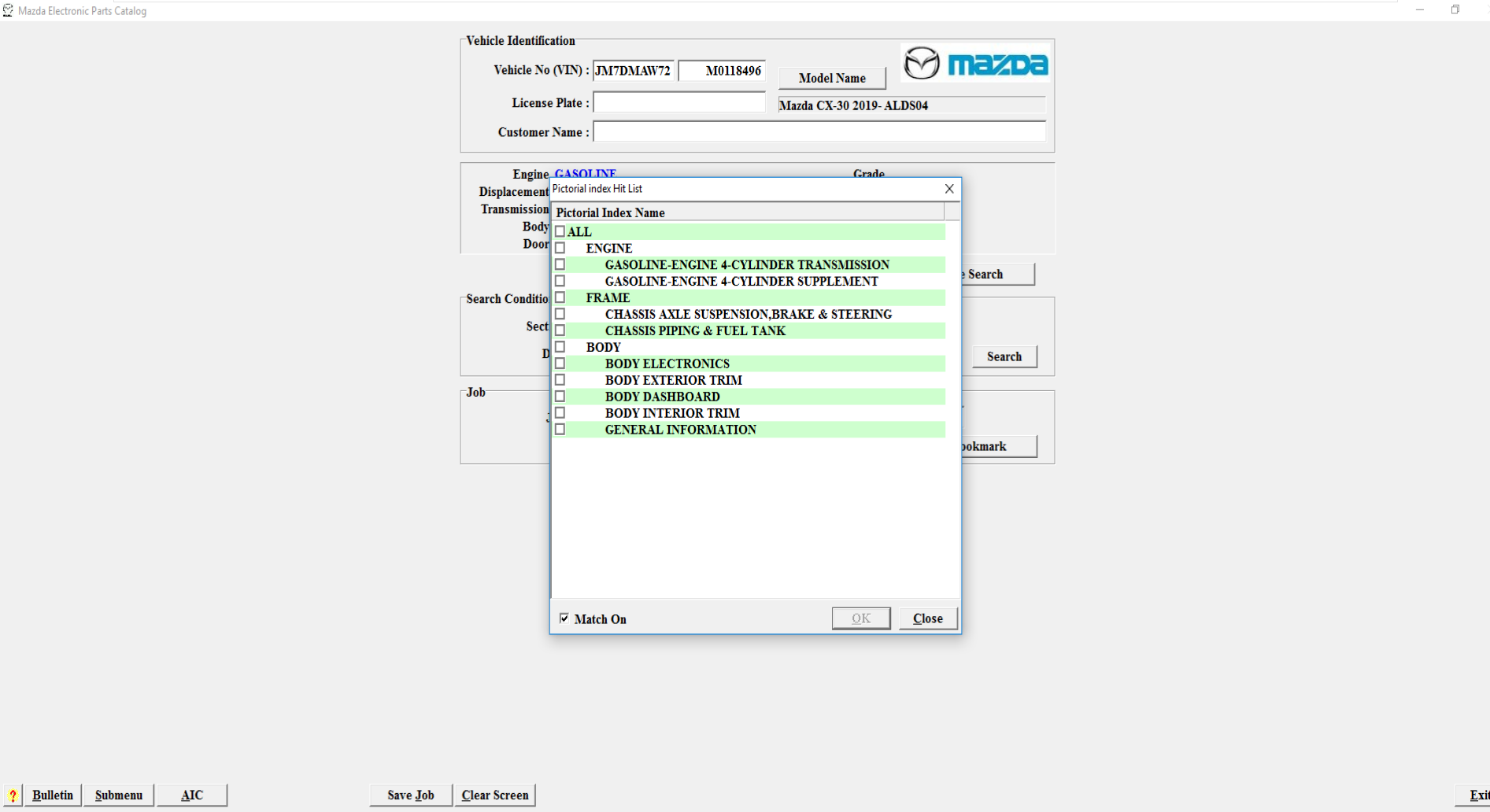Click the OK button in the Hit List dialog
This screenshot has width=1490, height=812.
pos(861,618)
